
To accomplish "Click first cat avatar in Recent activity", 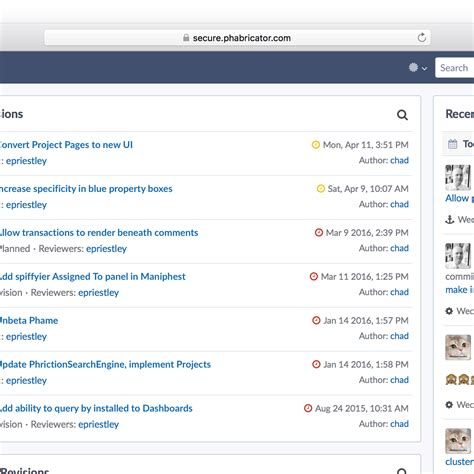I will click(x=458, y=347).
